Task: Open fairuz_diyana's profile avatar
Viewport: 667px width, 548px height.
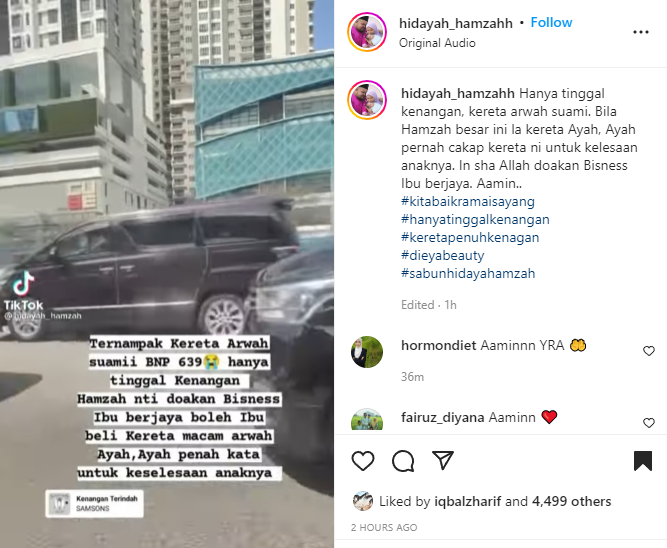Action: coord(367,420)
